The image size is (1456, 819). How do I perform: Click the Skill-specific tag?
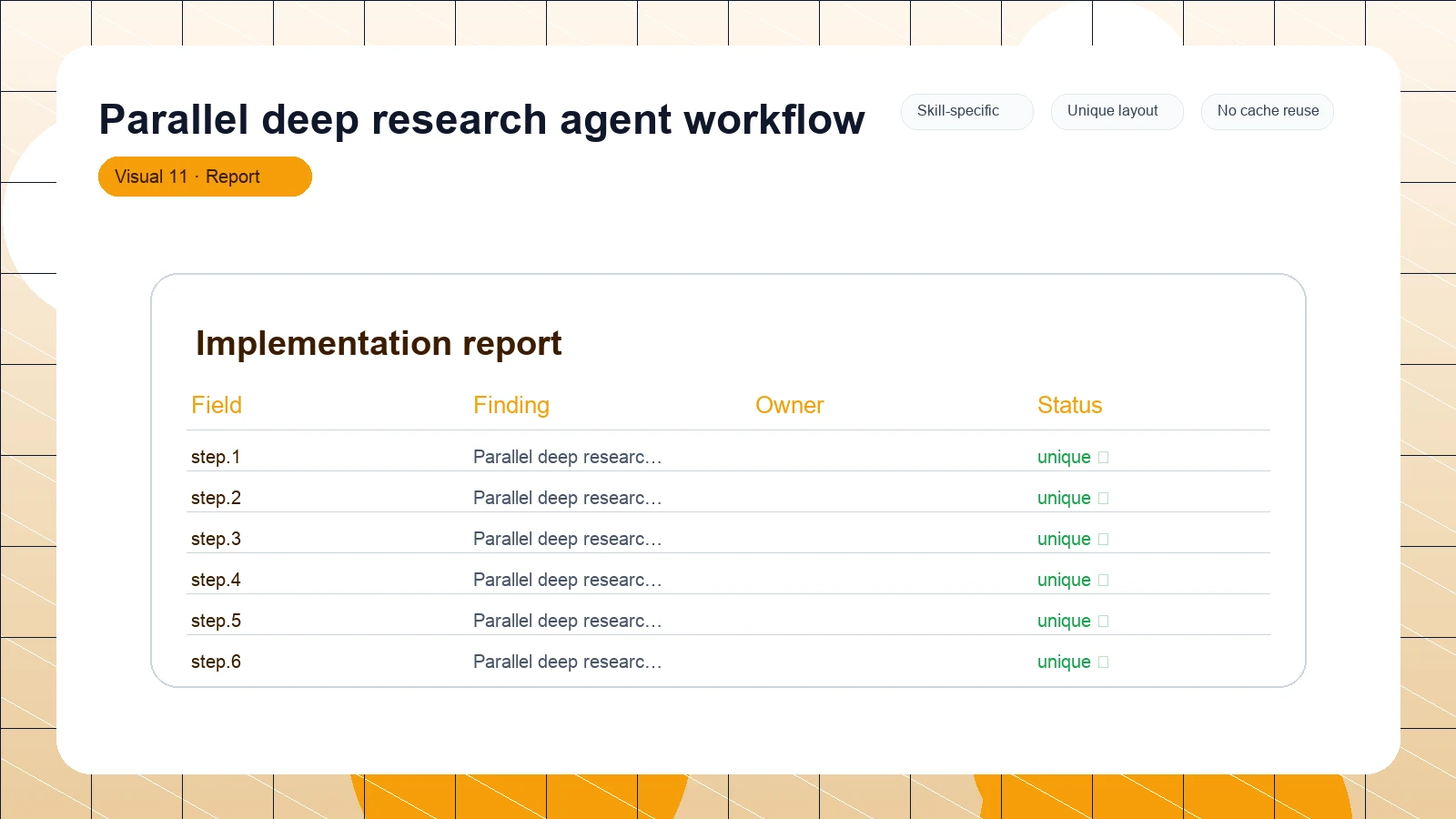coord(966,111)
